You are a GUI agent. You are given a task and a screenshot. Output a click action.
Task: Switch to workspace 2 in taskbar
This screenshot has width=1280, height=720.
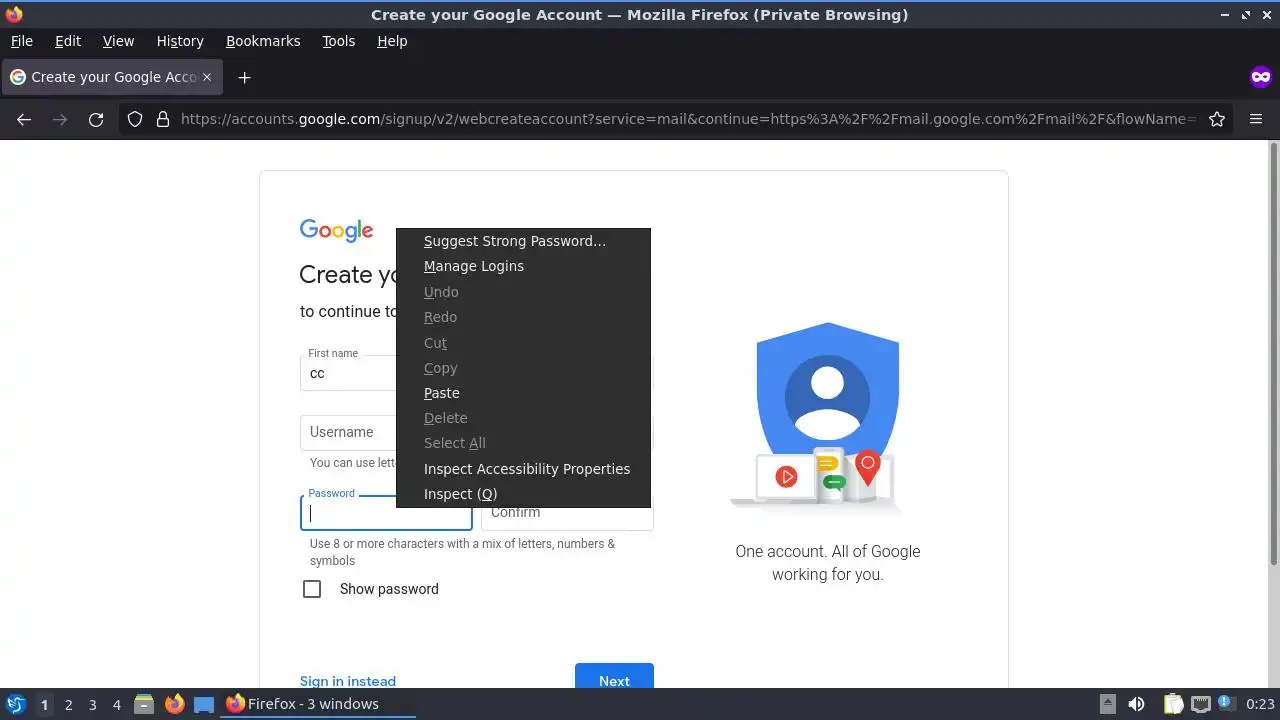click(68, 704)
